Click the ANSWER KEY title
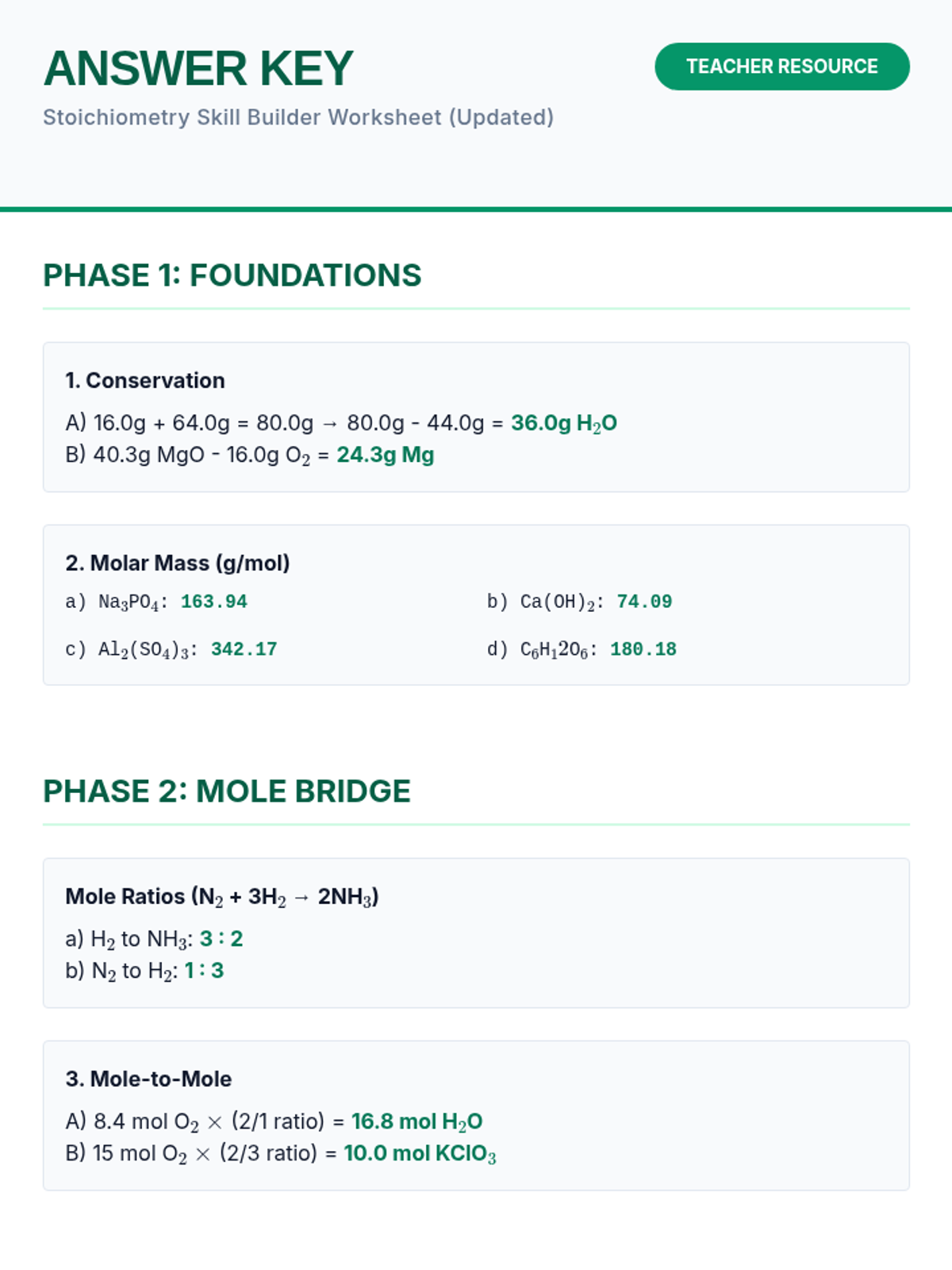The width and height of the screenshot is (952, 1270). click(x=198, y=68)
